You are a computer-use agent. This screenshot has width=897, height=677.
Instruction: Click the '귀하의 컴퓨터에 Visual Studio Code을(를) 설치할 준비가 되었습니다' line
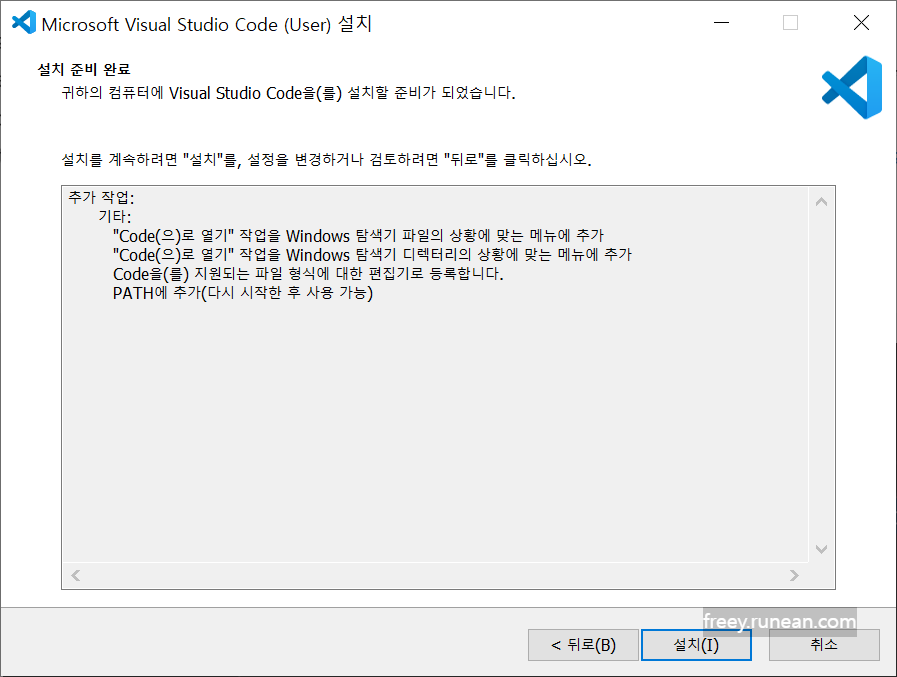[x=288, y=93]
